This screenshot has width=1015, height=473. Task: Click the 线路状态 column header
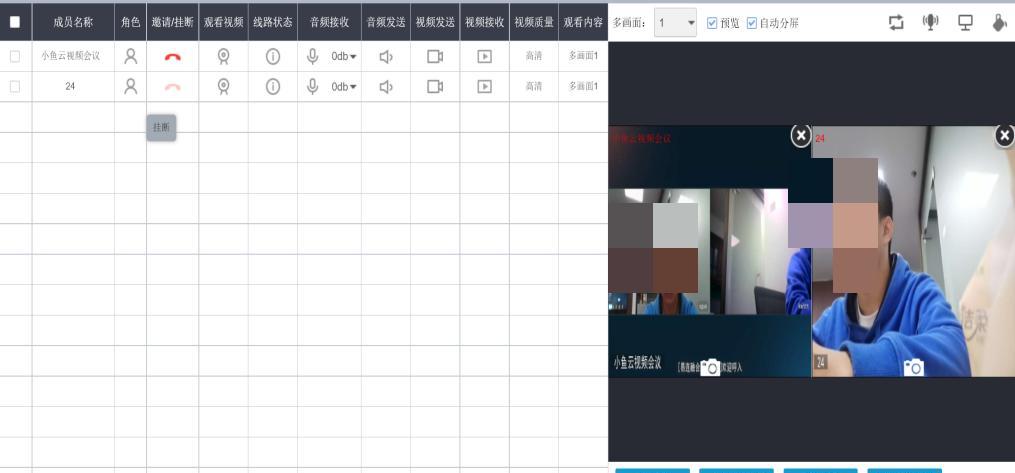click(x=273, y=22)
